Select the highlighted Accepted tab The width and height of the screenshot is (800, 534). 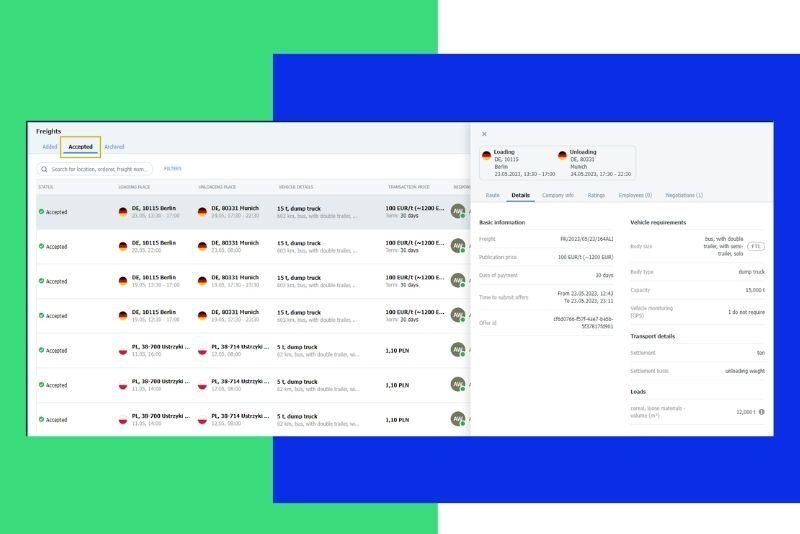[80, 147]
